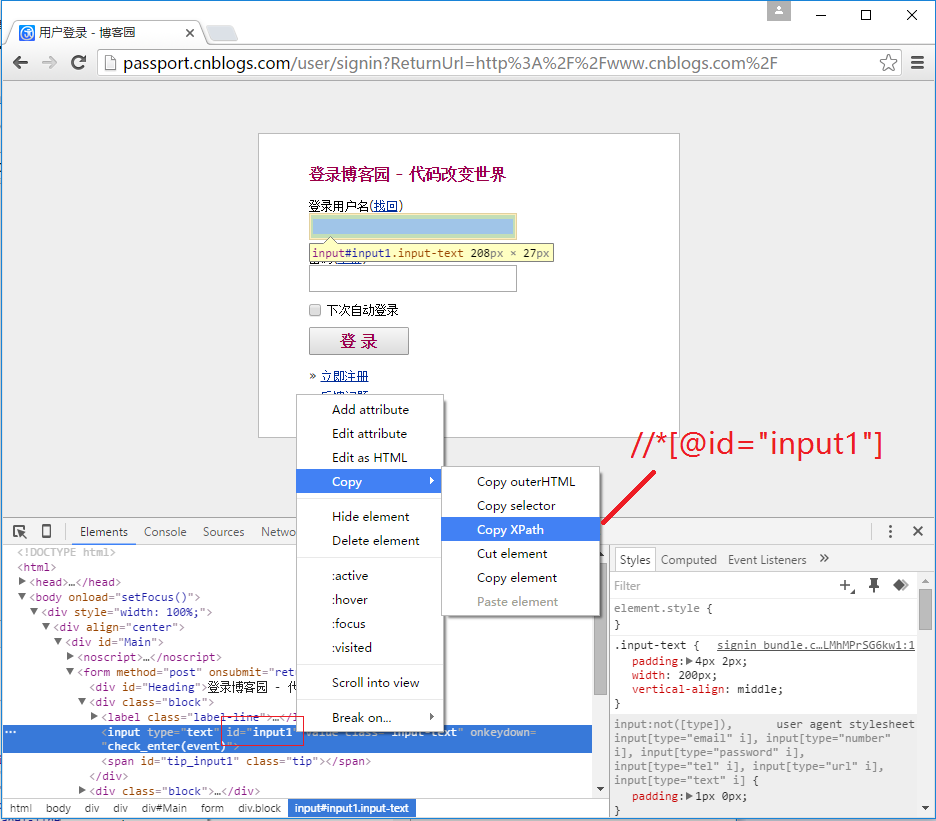Image resolution: width=936 pixels, height=821 pixels.
Task: Click the page info icon in address bar
Action: pos(110,63)
